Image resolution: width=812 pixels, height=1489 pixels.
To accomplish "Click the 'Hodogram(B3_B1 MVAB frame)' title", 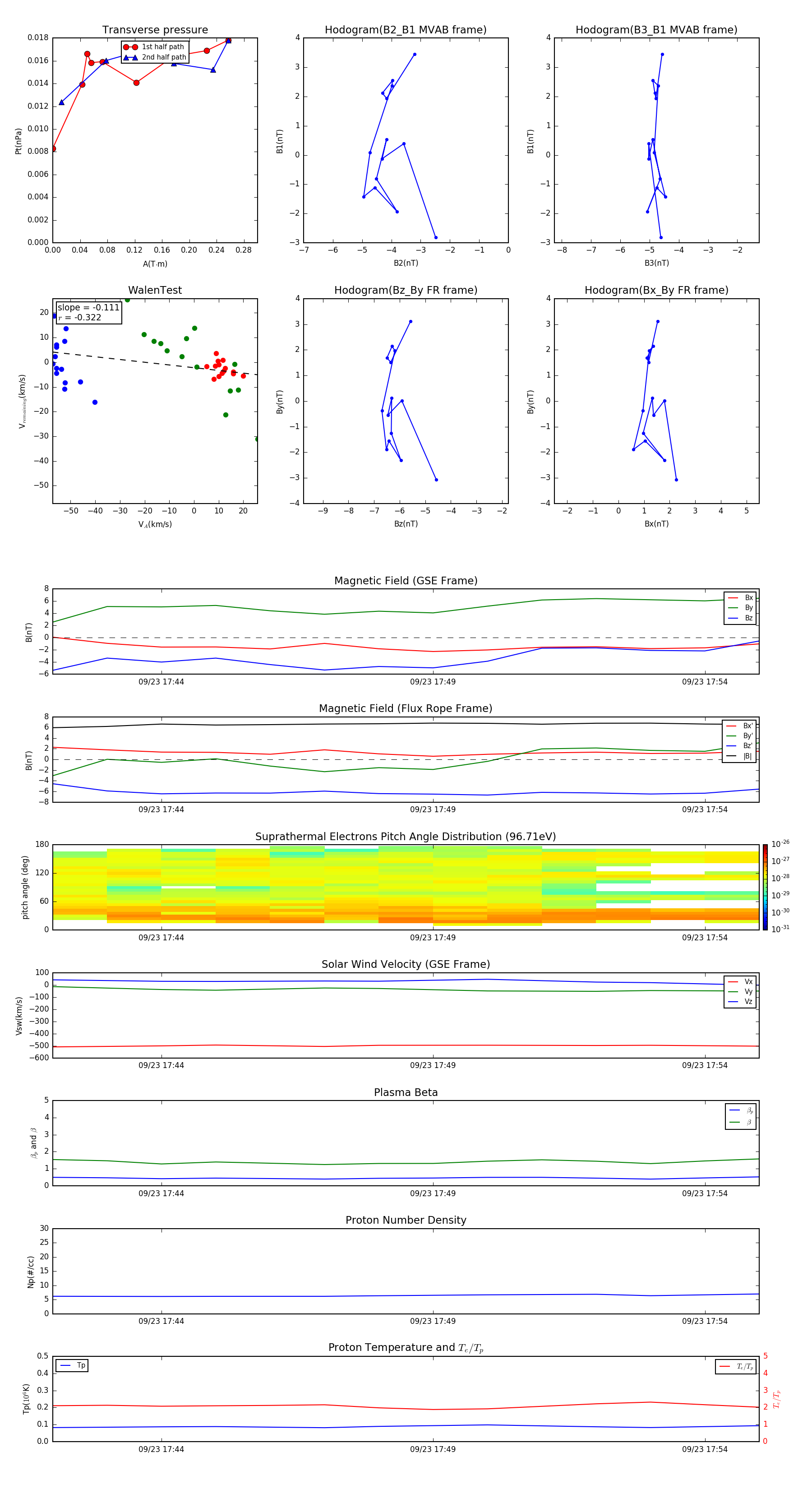I will [x=656, y=30].
